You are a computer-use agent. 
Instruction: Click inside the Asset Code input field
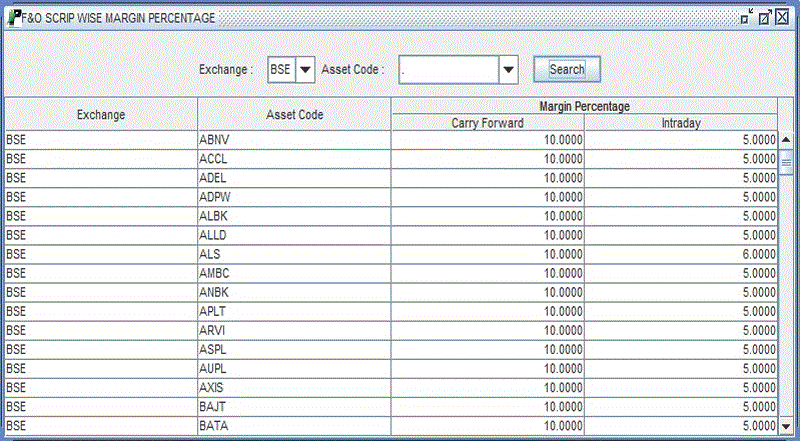pyautogui.click(x=447, y=70)
